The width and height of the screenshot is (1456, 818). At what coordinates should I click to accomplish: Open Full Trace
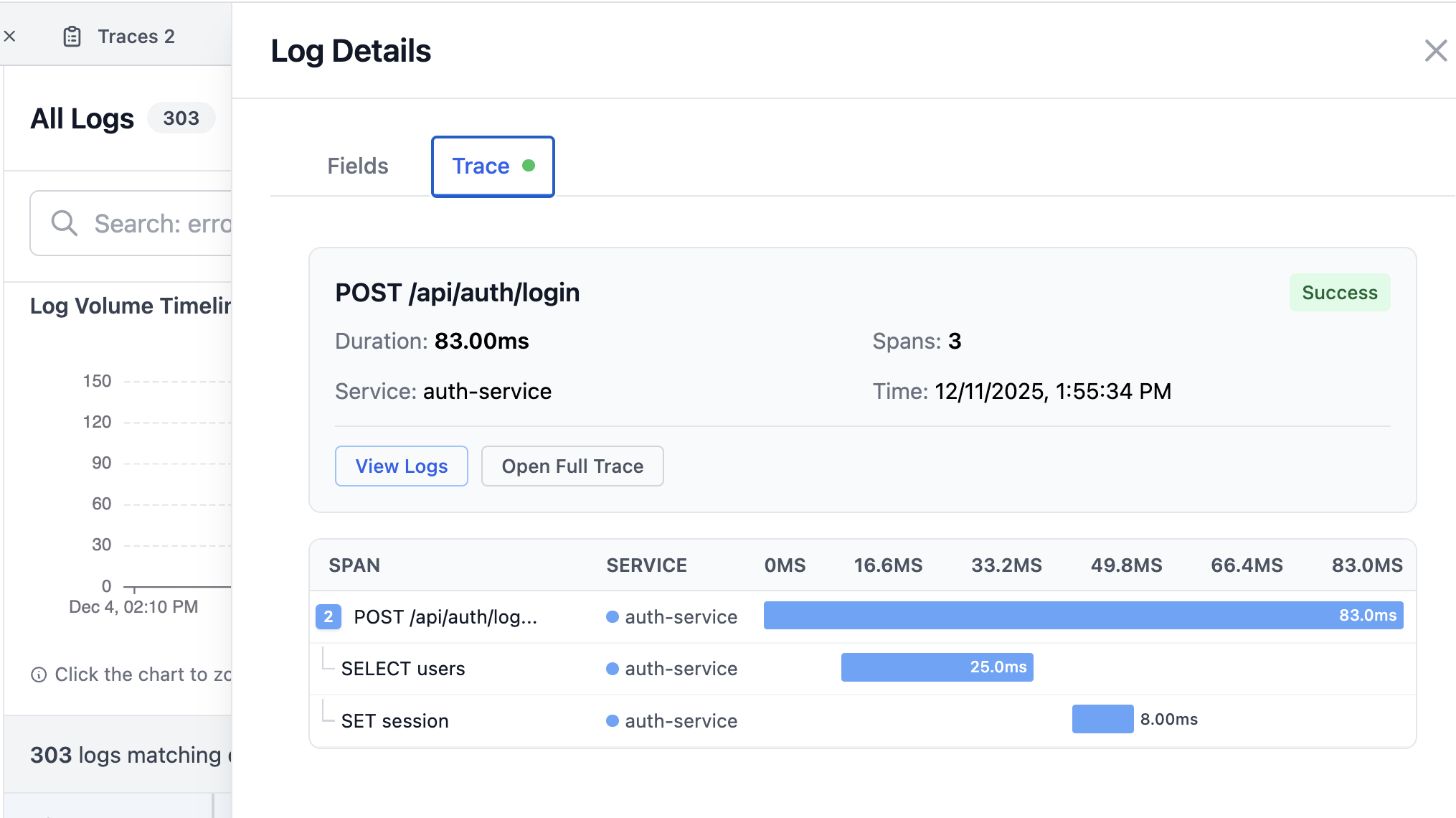(572, 466)
